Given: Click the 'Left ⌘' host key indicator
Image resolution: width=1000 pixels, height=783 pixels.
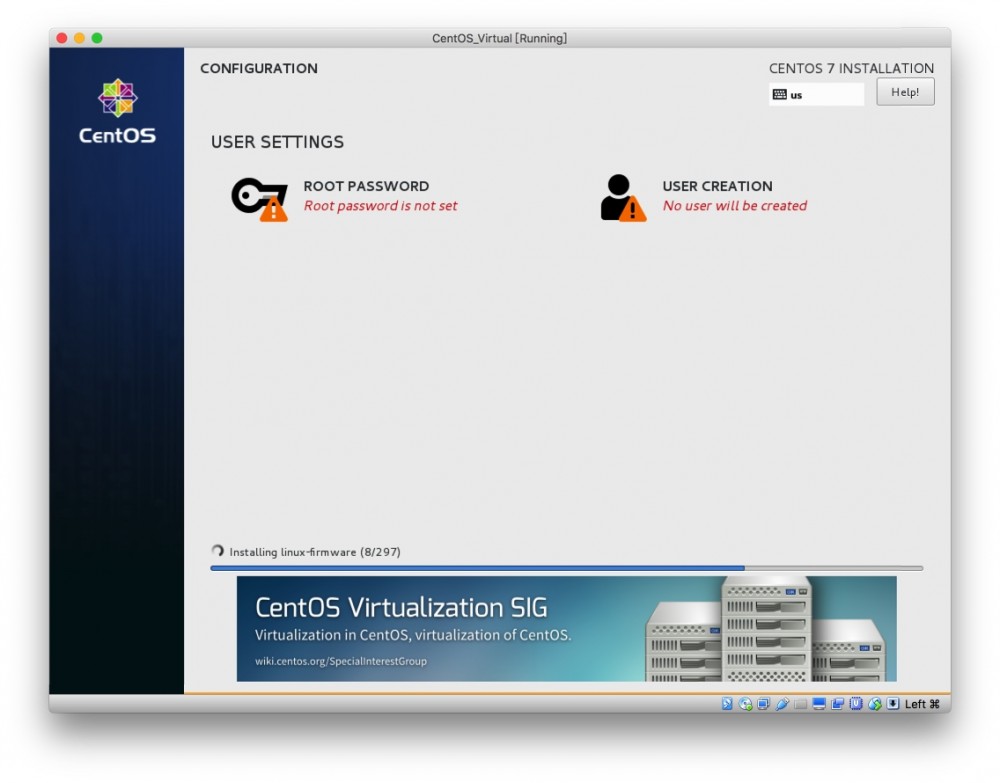Looking at the screenshot, I should 922,704.
